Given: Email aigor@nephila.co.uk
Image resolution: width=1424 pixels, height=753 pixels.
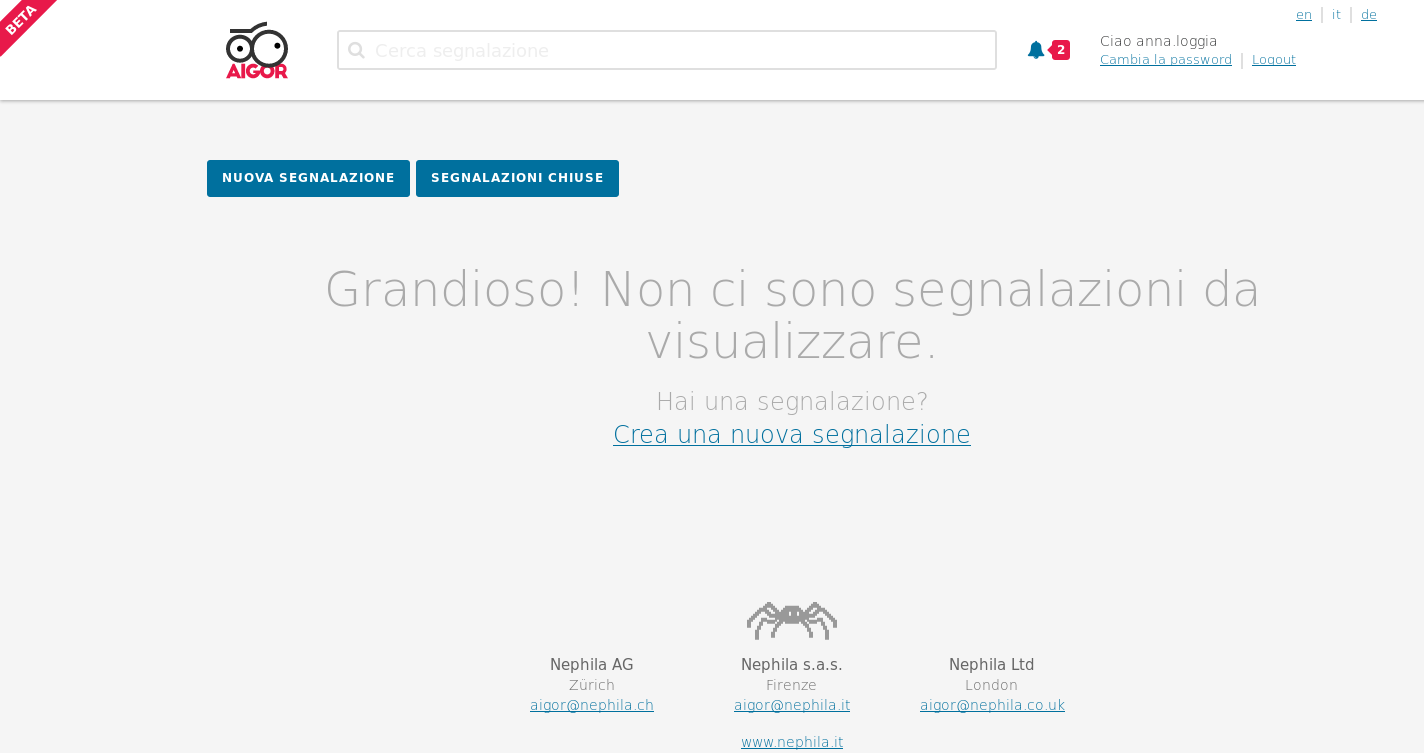Looking at the screenshot, I should pos(992,705).
